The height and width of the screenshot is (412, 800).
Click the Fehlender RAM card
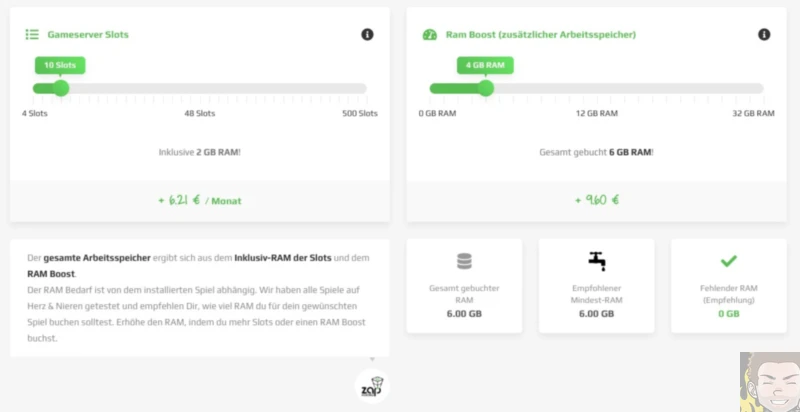tap(728, 285)
